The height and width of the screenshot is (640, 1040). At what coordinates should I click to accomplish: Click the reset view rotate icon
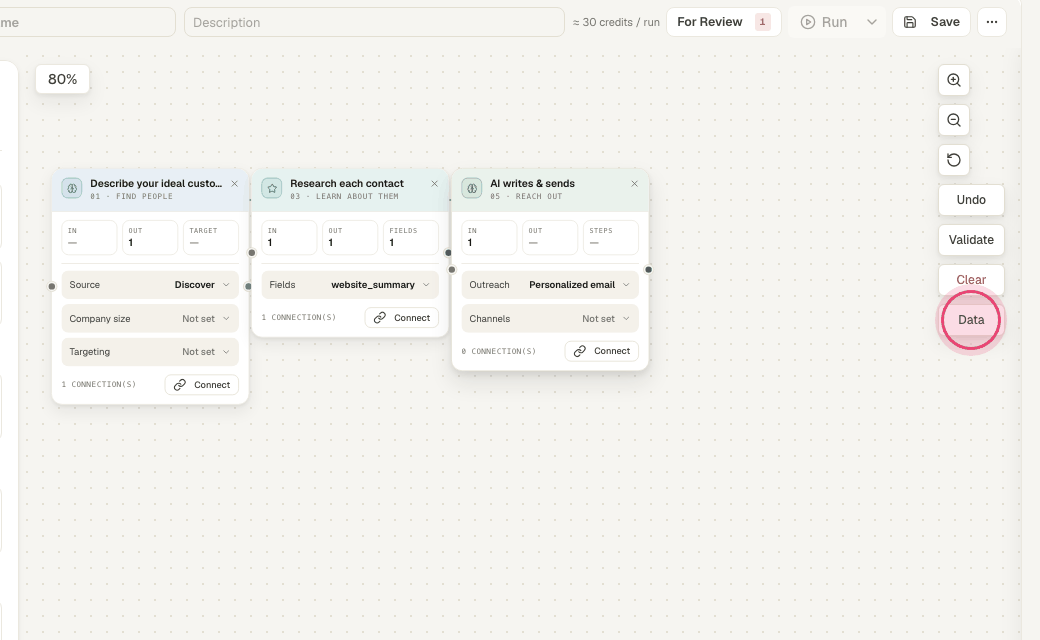[954, 160]
